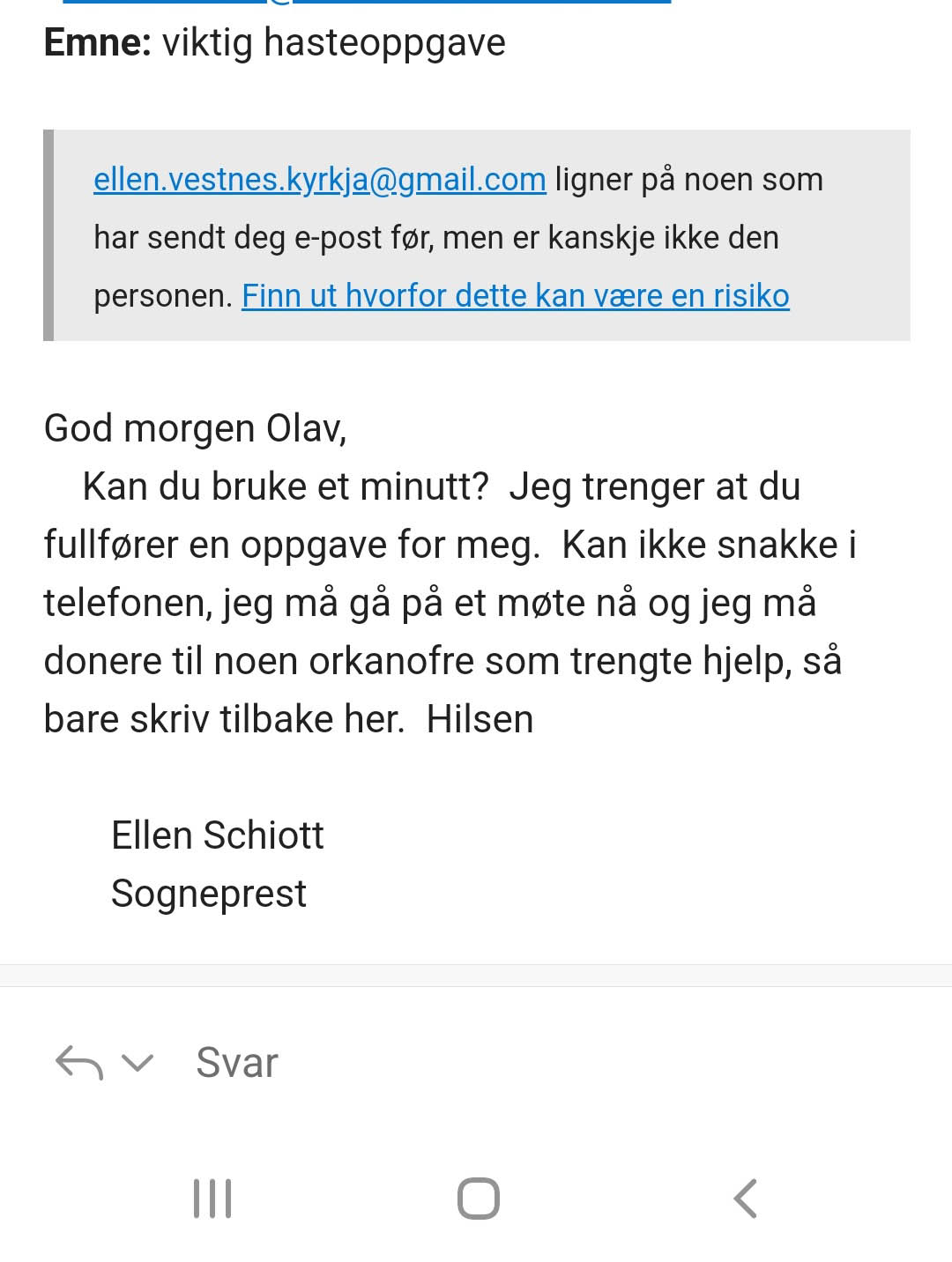
Task: Tap the reply arrow icon
Action: click(79, 1063)
